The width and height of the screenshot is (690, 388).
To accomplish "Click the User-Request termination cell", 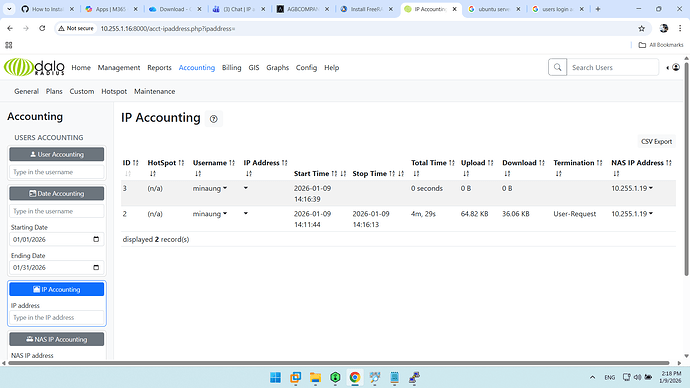I will click(575, 214).
